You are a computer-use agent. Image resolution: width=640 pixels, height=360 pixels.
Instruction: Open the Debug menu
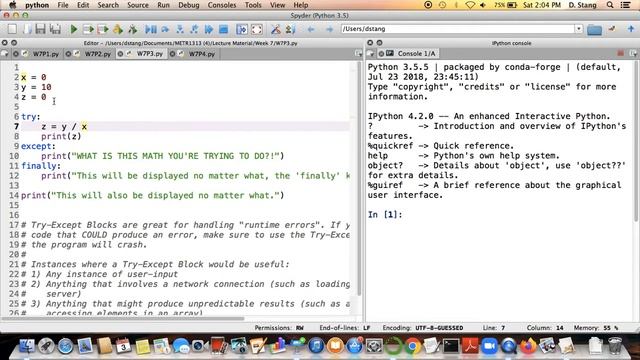coord(189,5)
